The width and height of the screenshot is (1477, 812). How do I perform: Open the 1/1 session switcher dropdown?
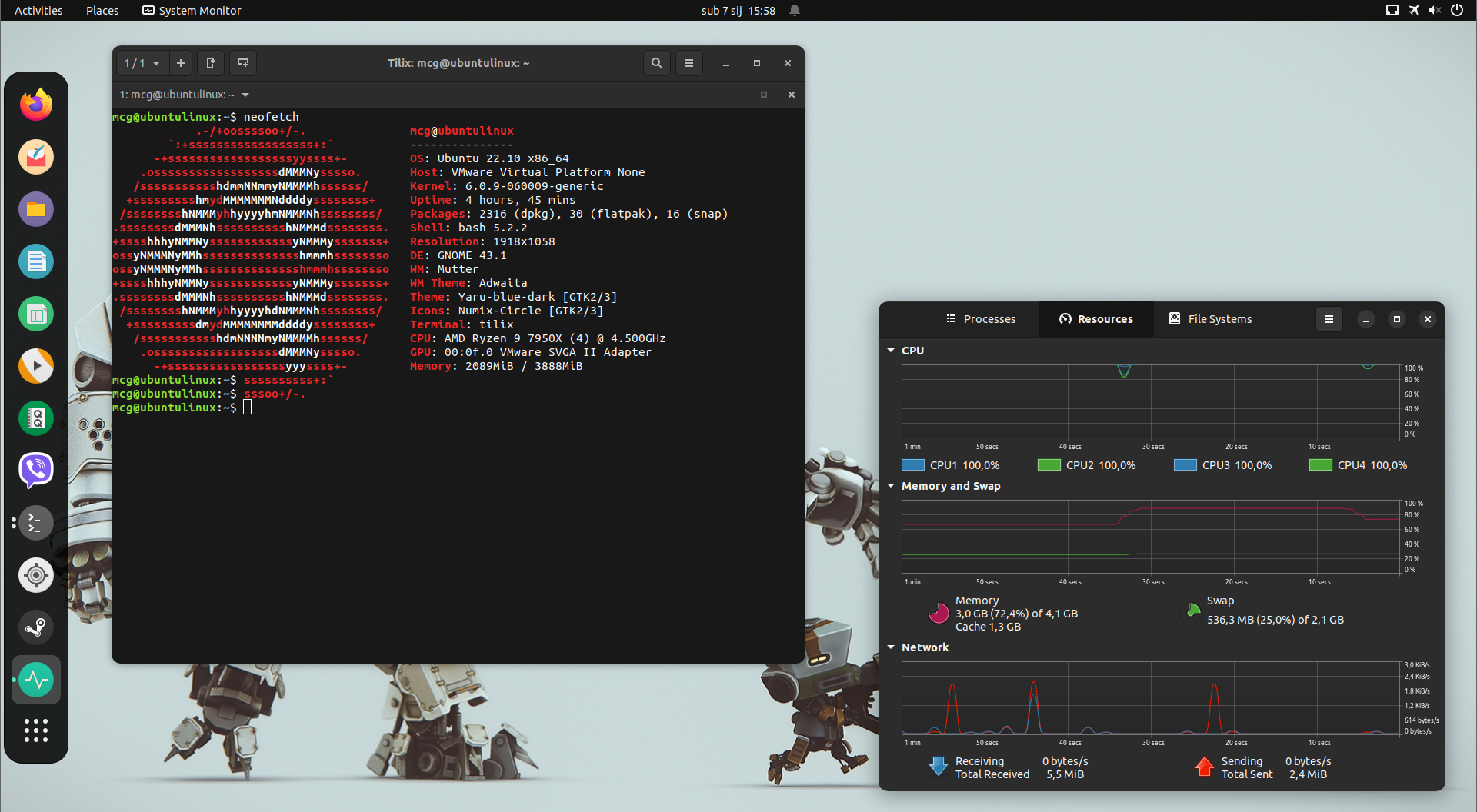click(142, 63)
